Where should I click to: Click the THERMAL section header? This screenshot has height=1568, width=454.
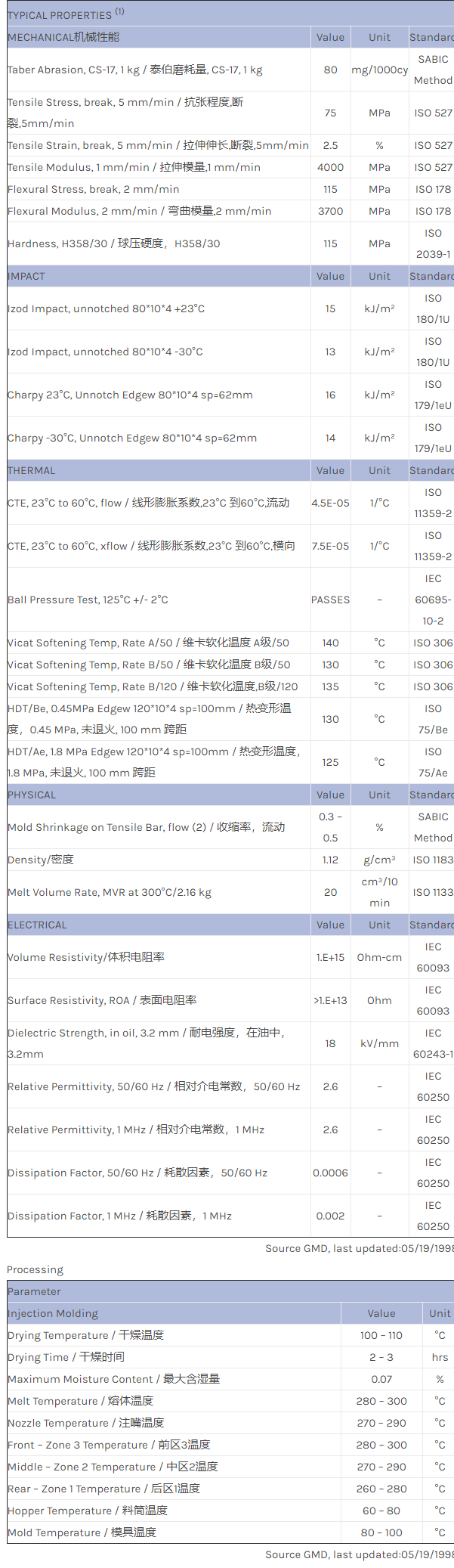pyautogui.click(x=32, y=471)
